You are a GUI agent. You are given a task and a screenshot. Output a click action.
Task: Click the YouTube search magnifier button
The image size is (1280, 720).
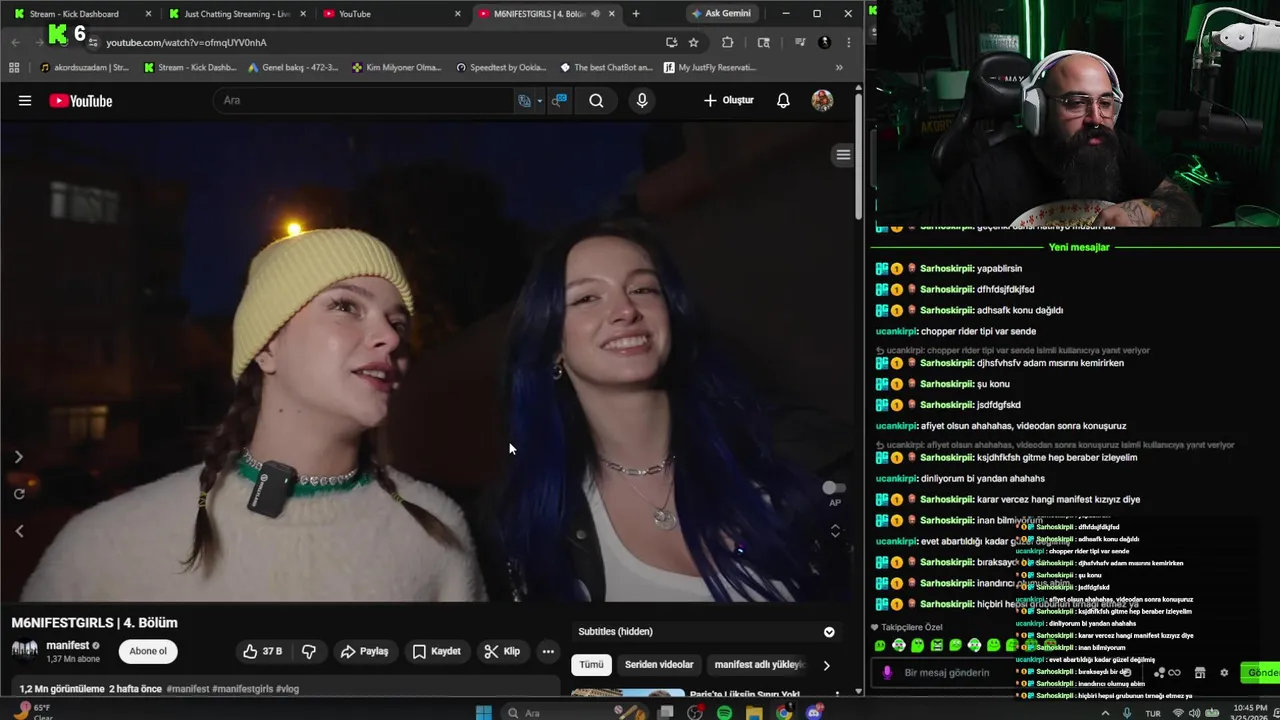596,100
